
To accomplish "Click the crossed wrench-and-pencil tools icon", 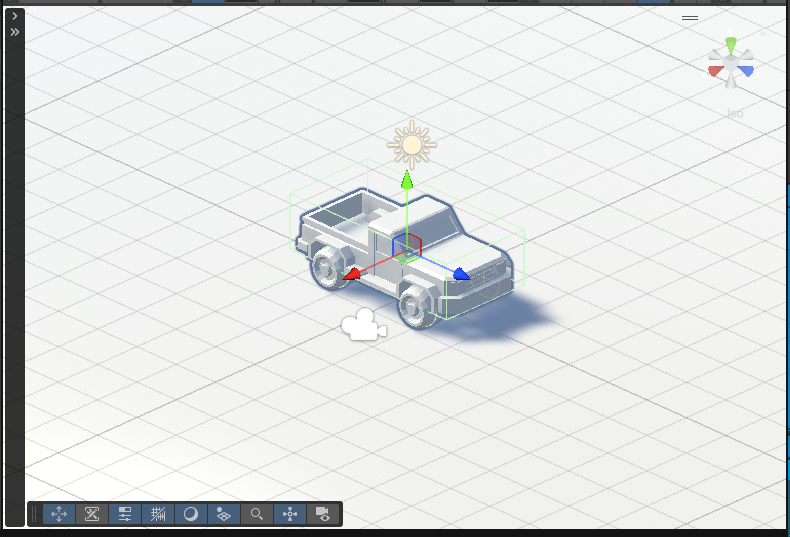I will pyautogui.click(x=92, y=514).
